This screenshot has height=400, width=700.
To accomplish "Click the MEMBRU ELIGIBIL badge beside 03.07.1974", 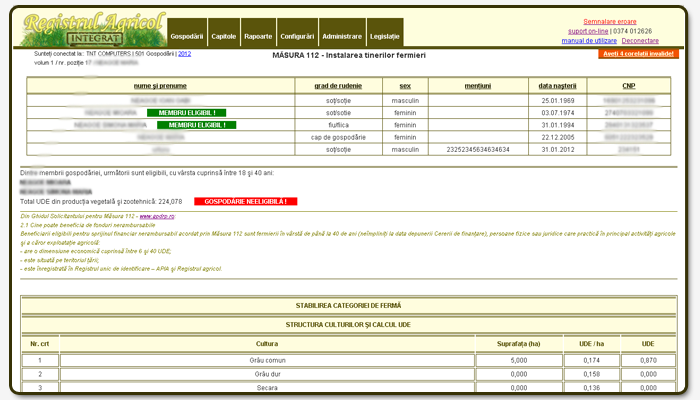I will (x=187, y=113).
